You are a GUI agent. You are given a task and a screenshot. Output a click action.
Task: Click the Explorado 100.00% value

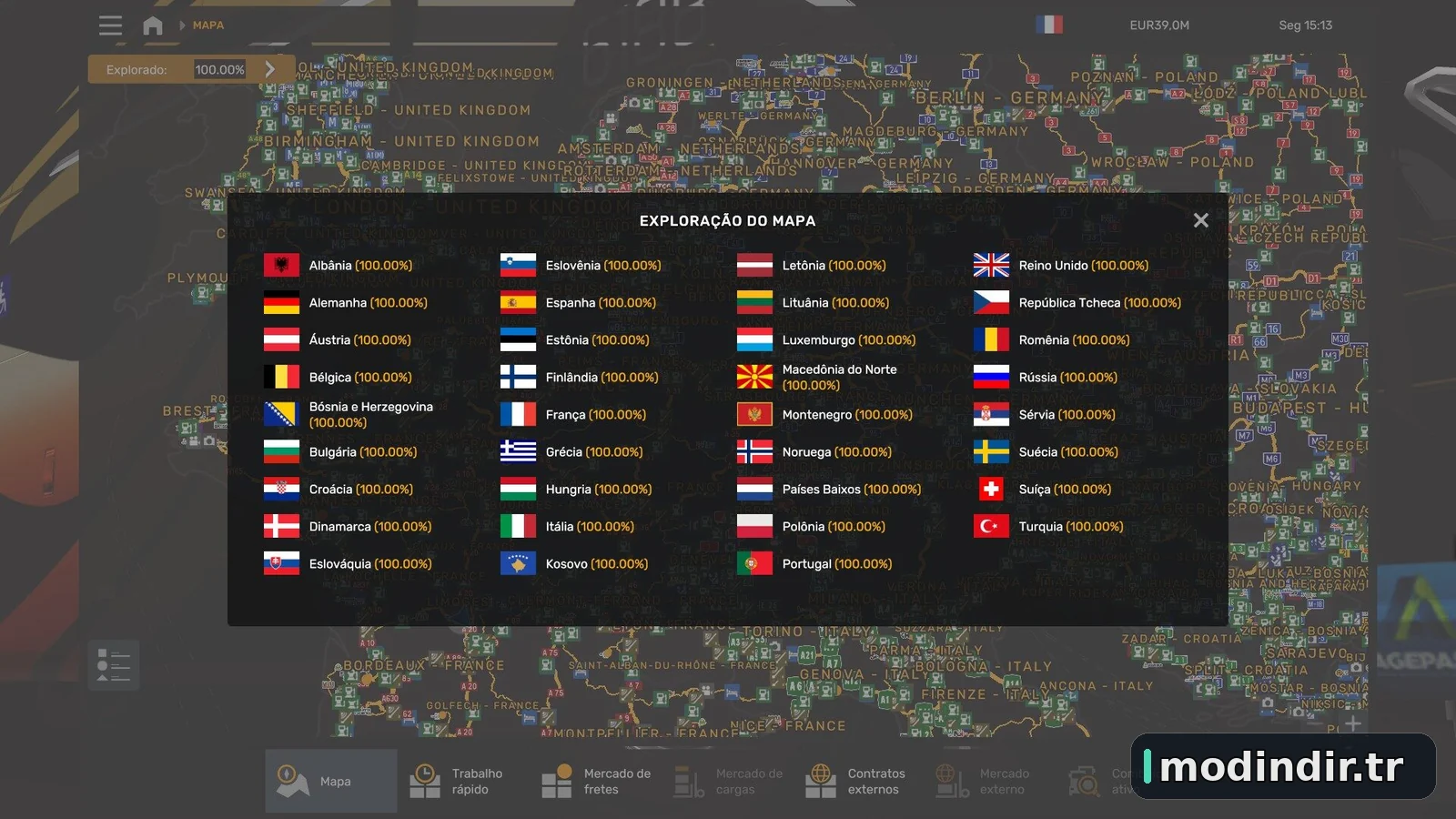tap(219, 69)
